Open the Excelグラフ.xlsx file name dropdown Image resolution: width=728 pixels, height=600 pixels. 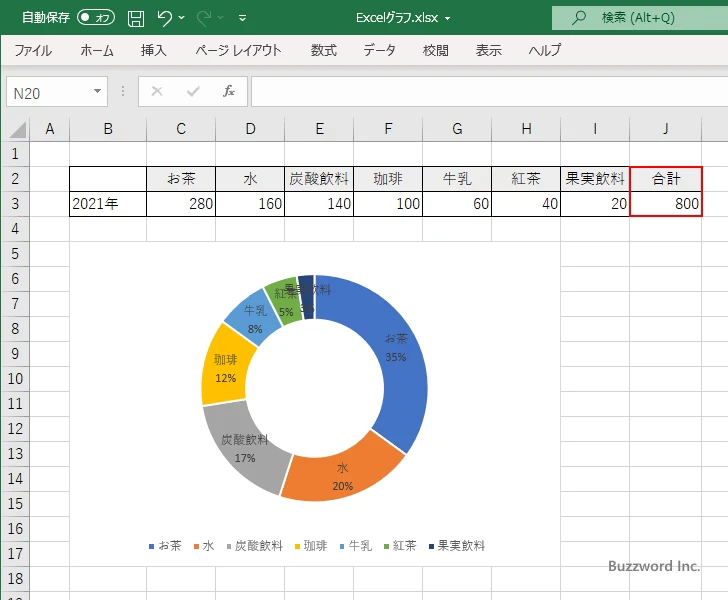[448, 19]
